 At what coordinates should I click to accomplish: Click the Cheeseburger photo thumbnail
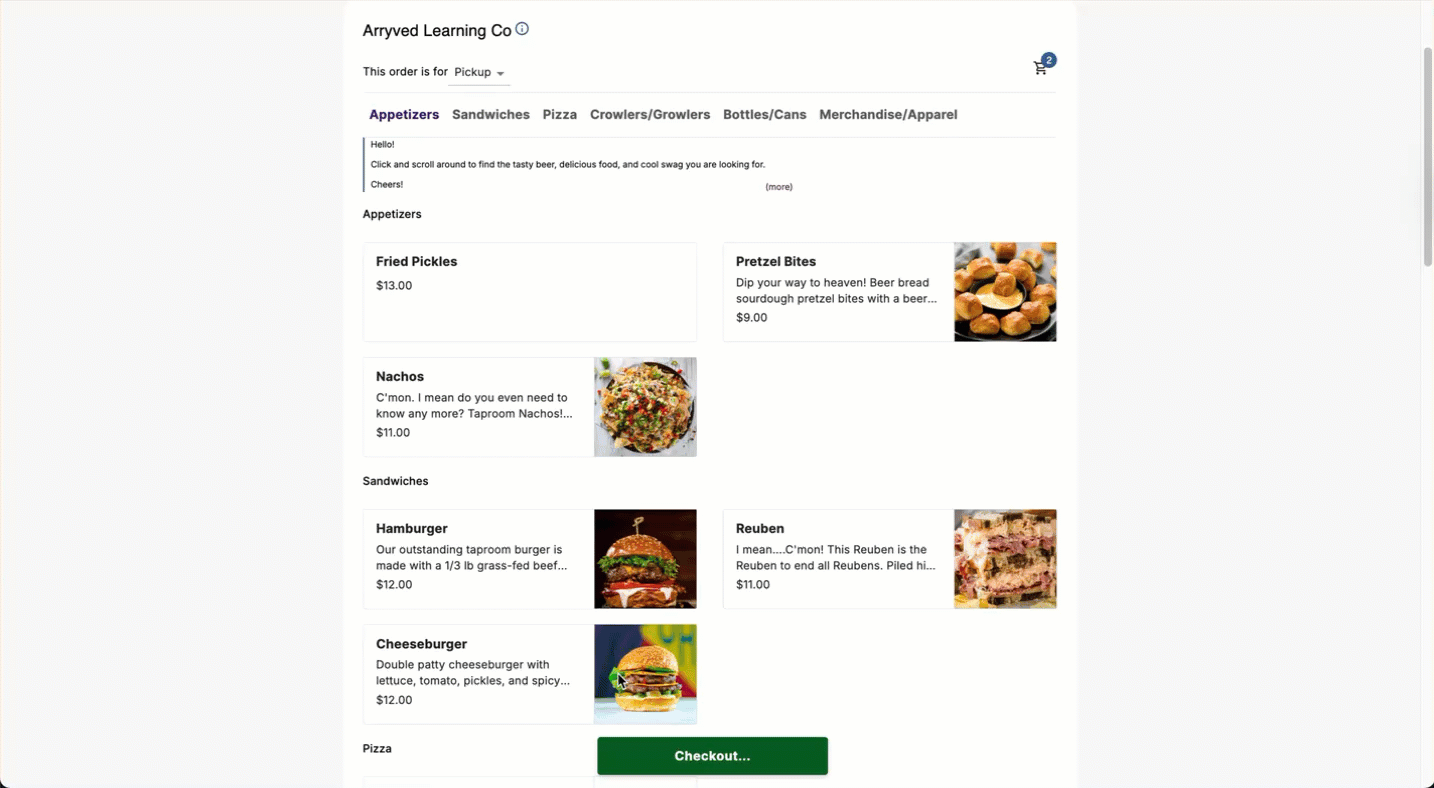point(645,674)
